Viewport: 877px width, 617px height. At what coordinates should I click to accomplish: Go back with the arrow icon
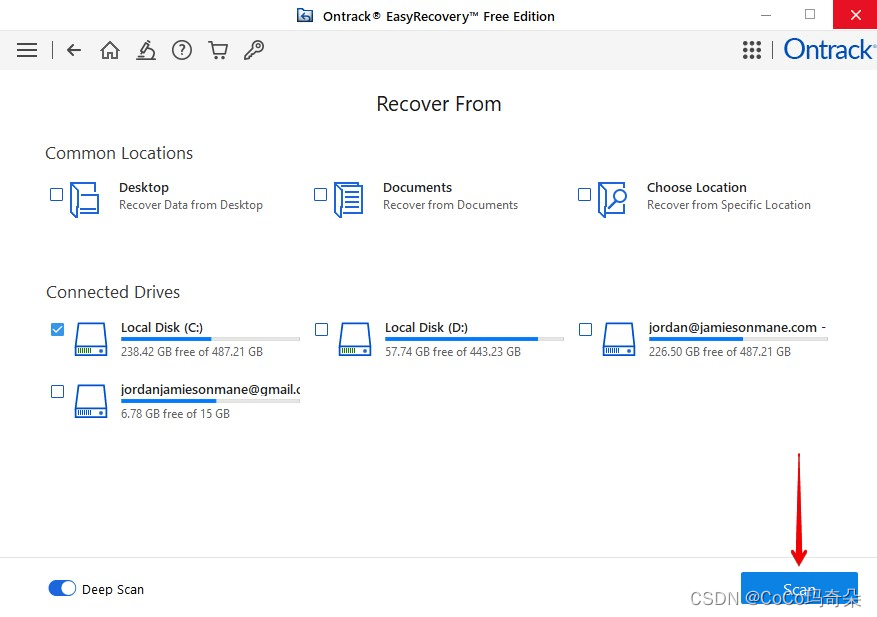74,50
